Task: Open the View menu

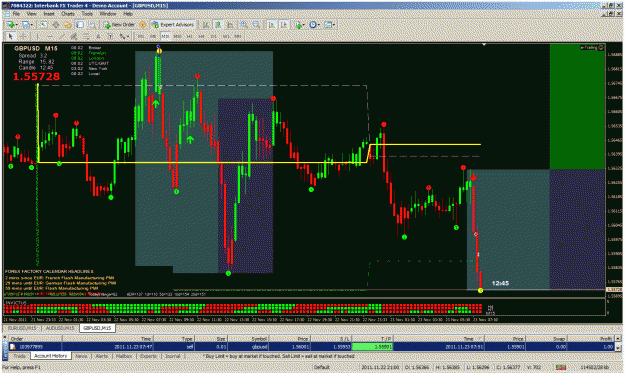Action: click(x=31, y=14)
